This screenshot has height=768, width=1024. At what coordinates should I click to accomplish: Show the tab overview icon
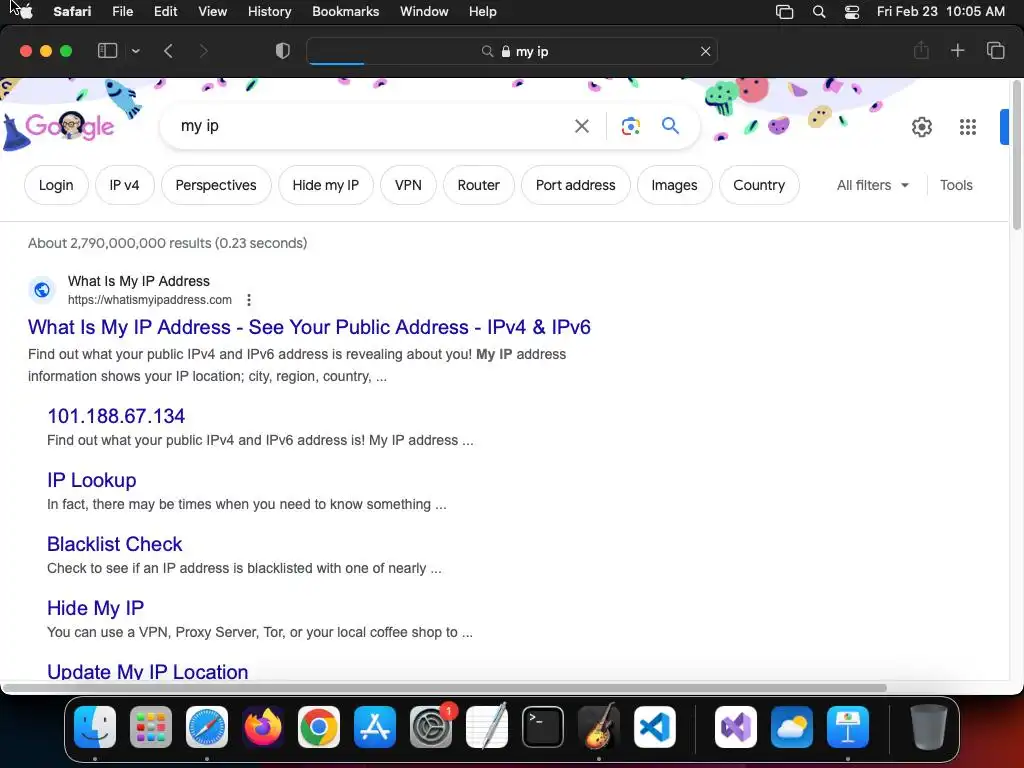point(995,50)
